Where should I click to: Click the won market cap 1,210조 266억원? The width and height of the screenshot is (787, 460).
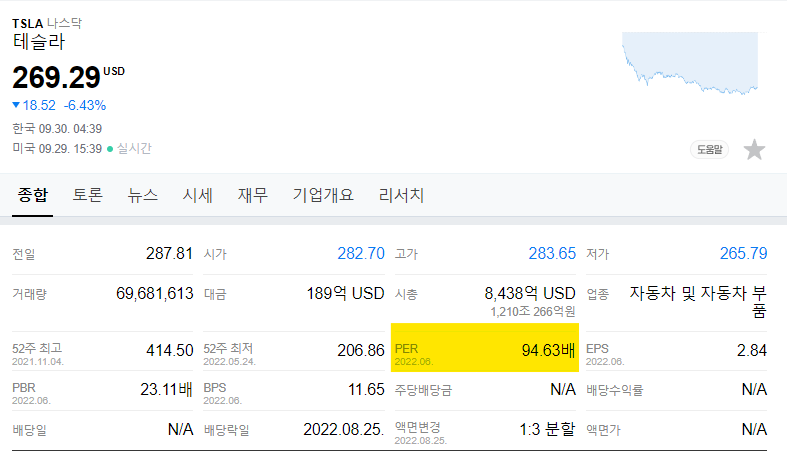pos(533,312)
